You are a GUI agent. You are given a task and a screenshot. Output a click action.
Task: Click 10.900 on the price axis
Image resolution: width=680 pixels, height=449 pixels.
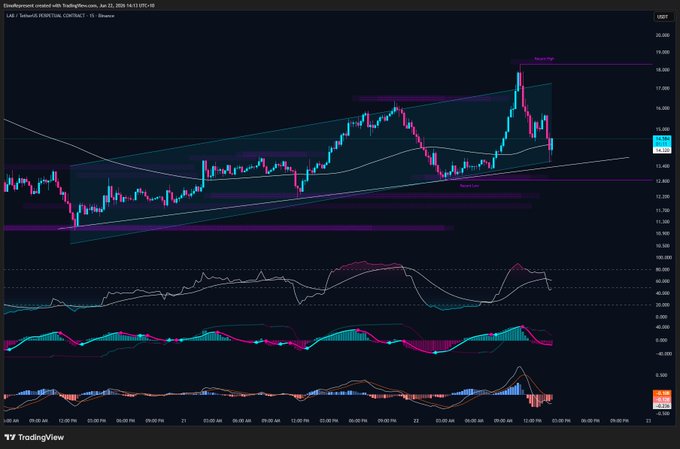click(x=663, y=233)
